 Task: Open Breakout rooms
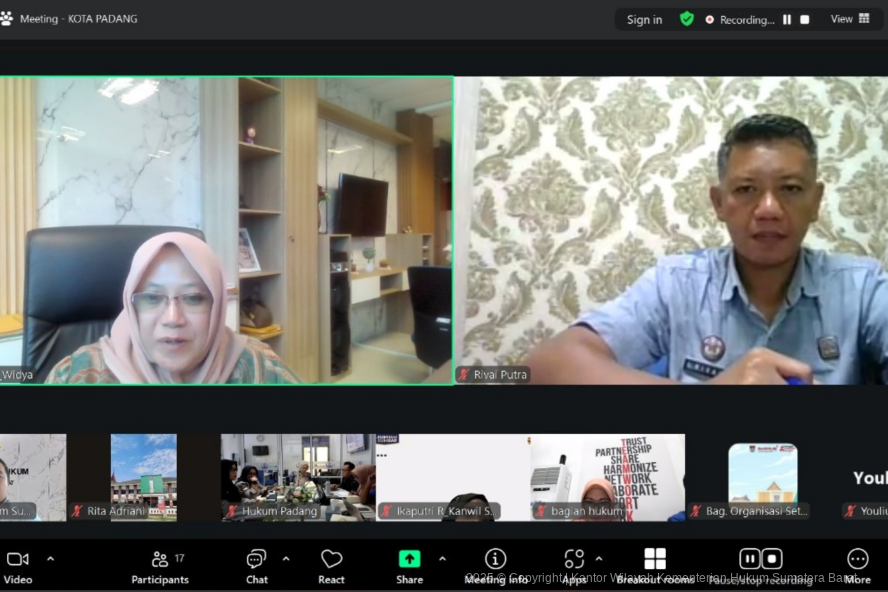pos(654,565)
